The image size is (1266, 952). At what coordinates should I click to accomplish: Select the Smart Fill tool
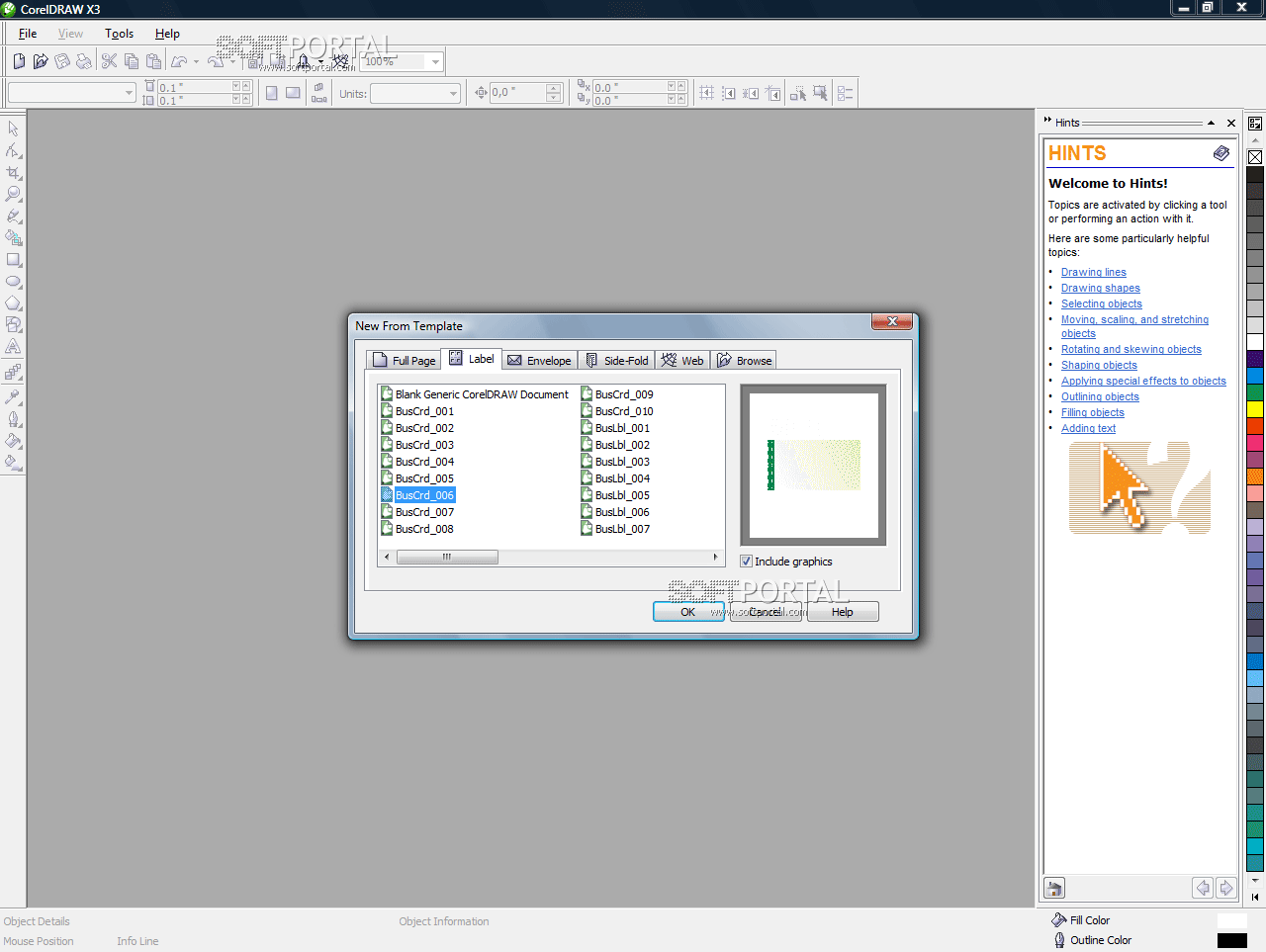click(13, 237)
